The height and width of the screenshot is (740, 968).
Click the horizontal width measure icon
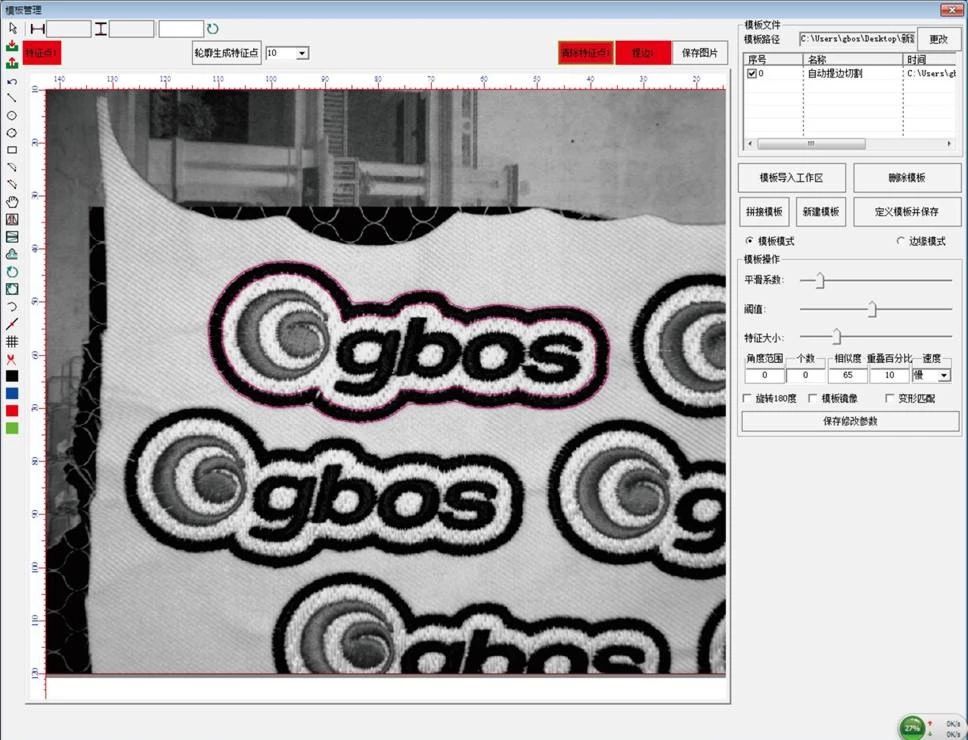click(38, 29)
